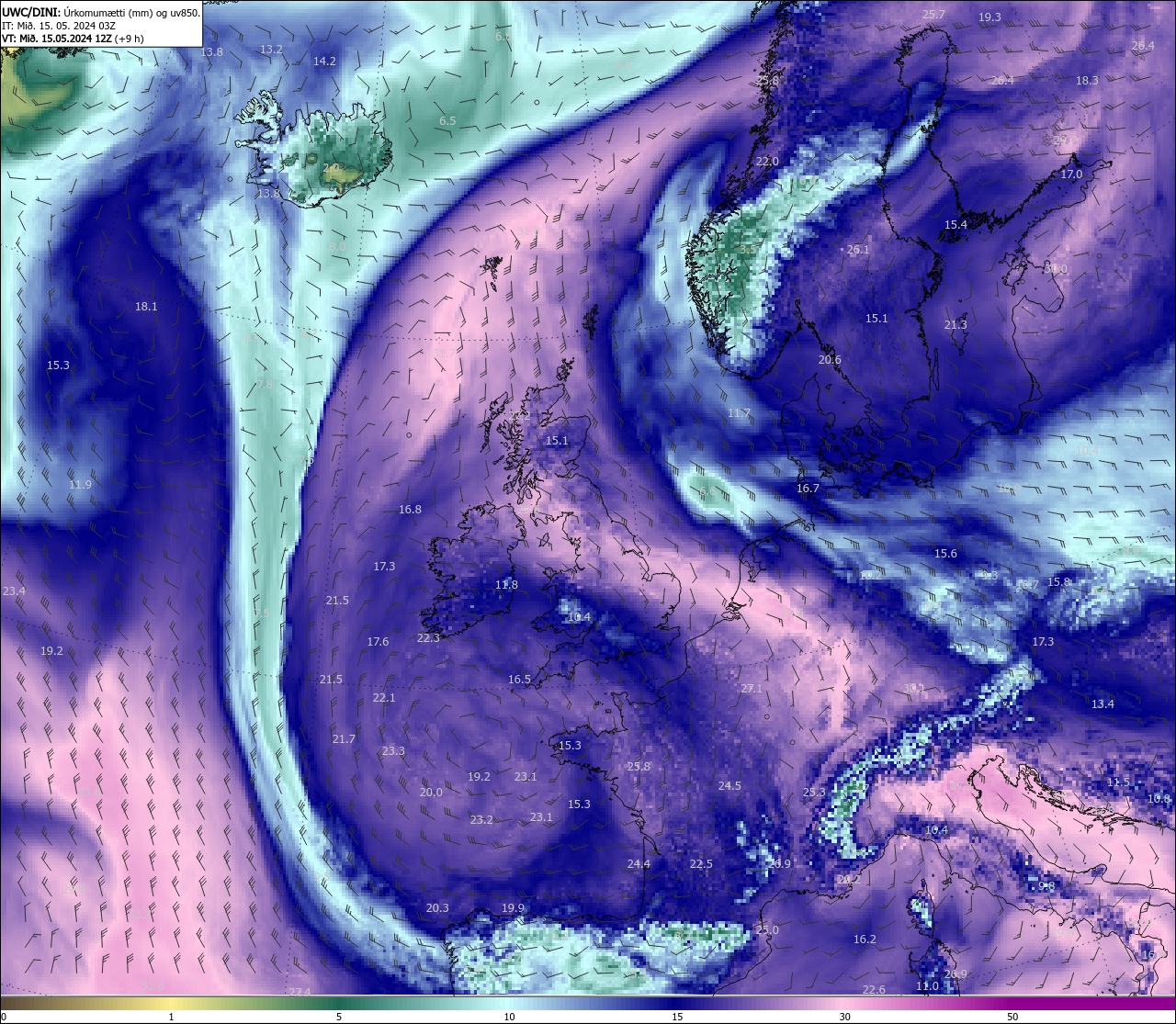1176x1024 pixels.
Task: Click the map value 21.7
Action: 344,739
